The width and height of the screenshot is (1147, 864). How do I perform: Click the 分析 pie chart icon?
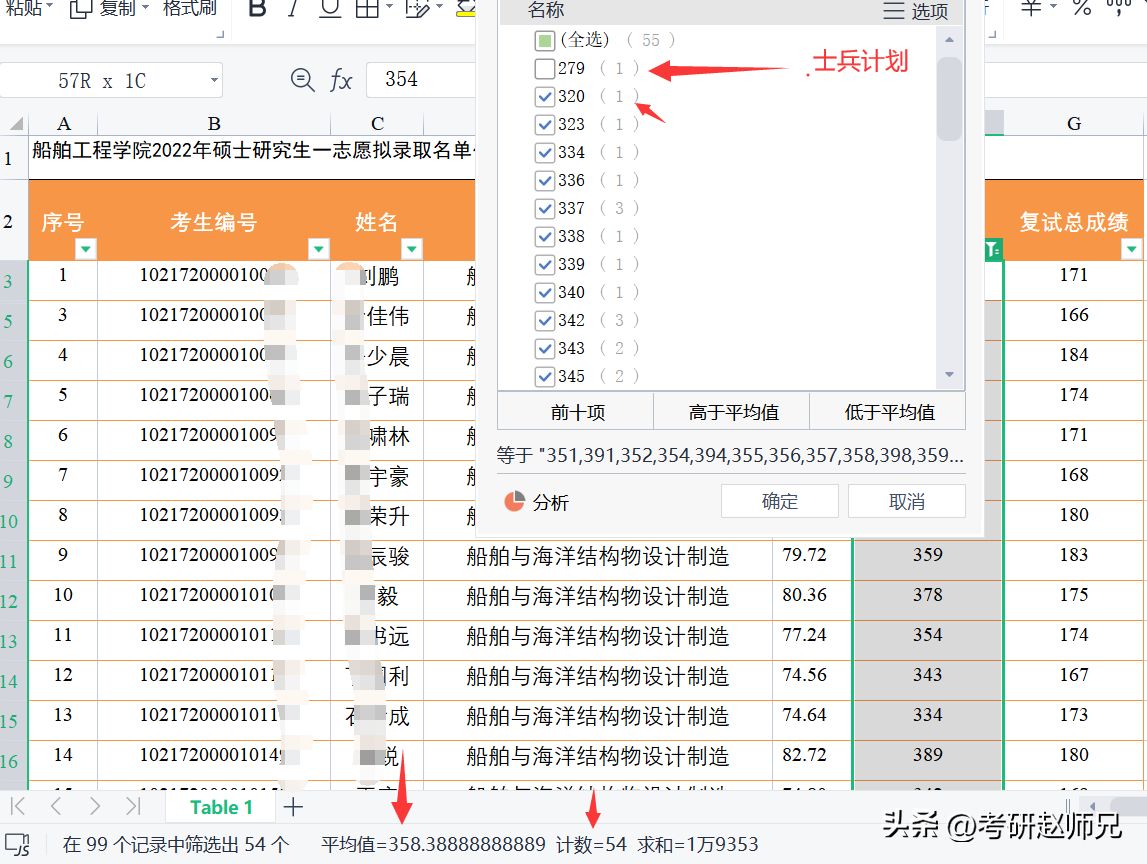(514, 501)
